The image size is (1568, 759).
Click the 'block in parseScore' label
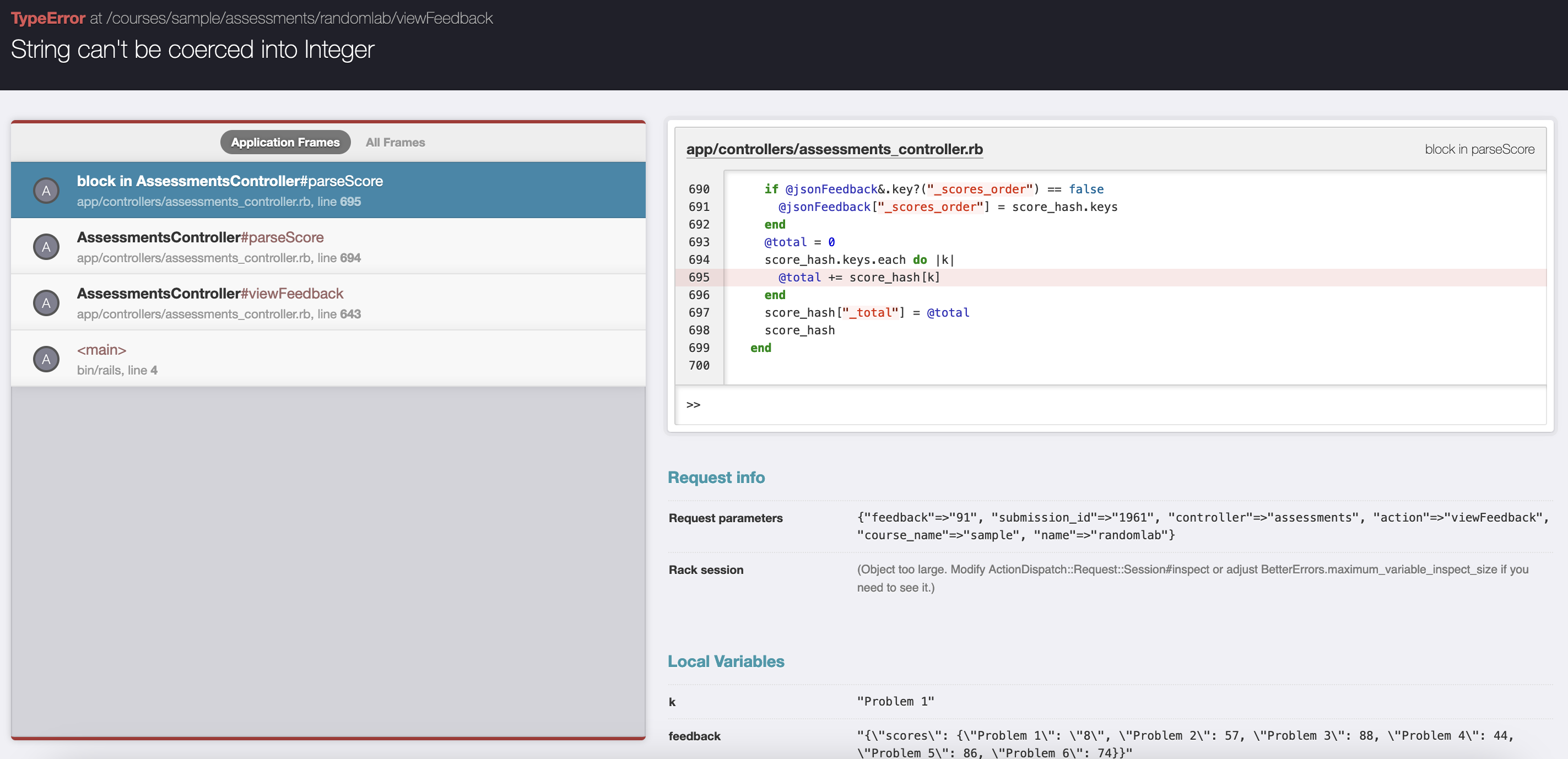[1479, 149]
